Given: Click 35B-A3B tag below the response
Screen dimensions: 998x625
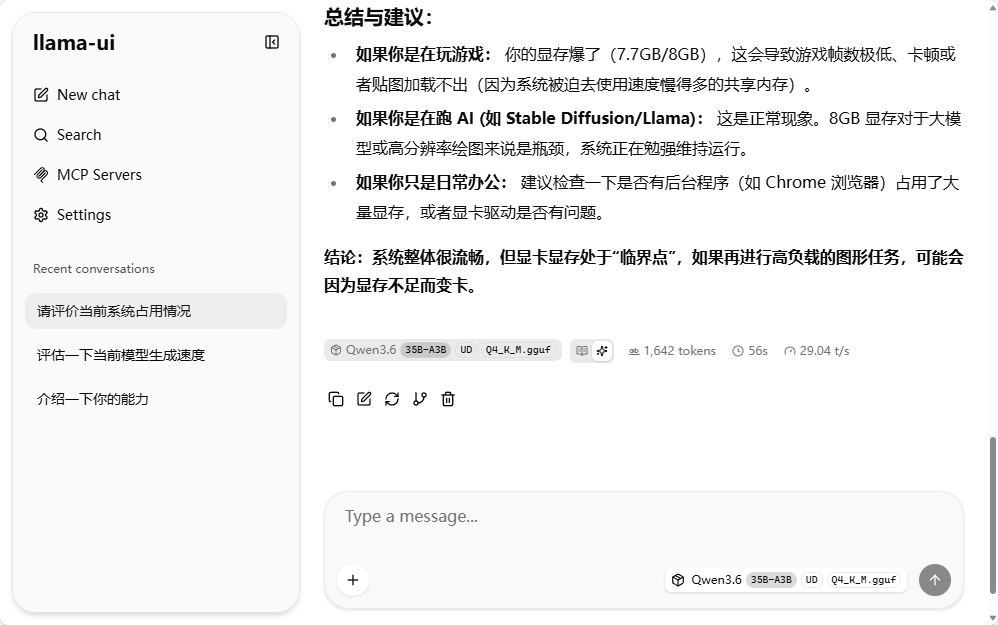Looking at the screenshot, I should (426, 350).
